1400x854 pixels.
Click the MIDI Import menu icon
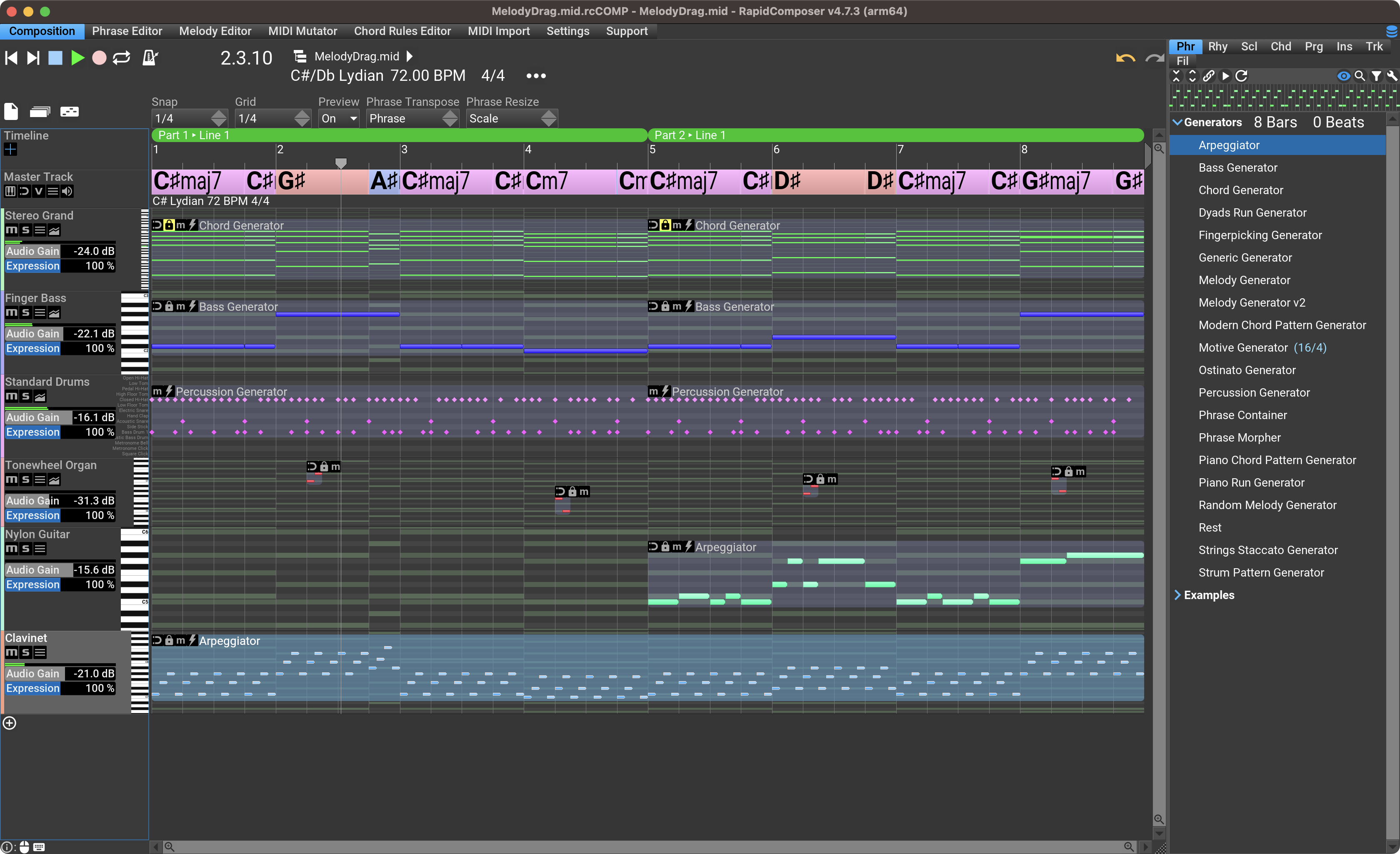coord(498,31)
